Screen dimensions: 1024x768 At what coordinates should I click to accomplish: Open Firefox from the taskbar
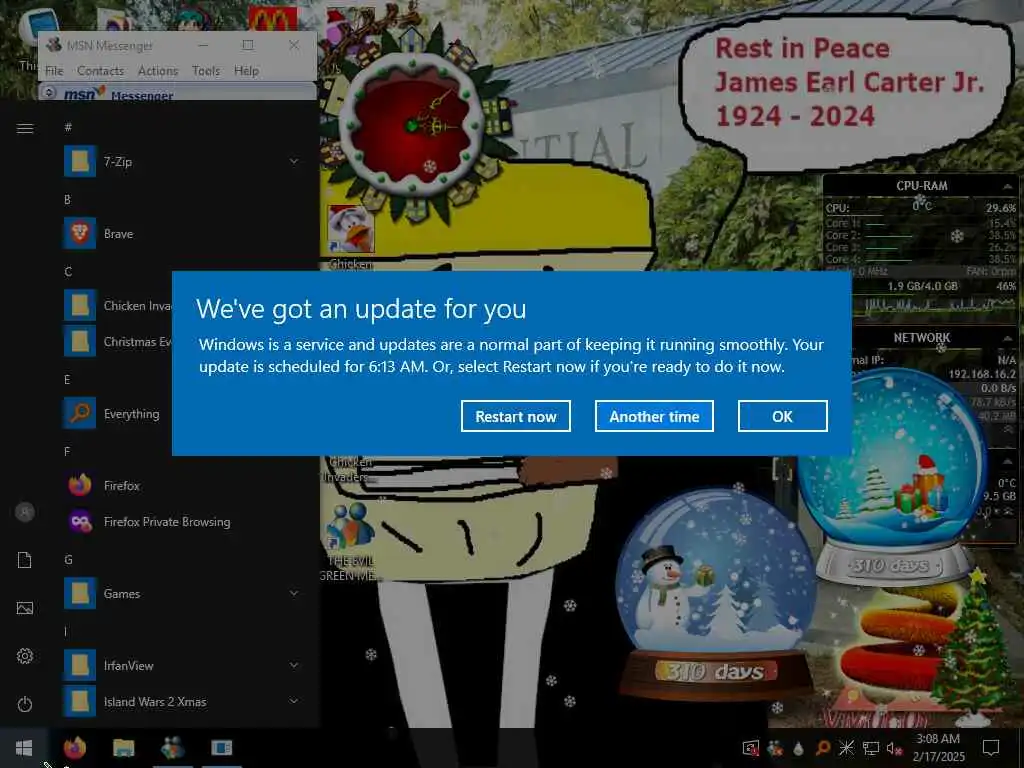pos(75,748)
